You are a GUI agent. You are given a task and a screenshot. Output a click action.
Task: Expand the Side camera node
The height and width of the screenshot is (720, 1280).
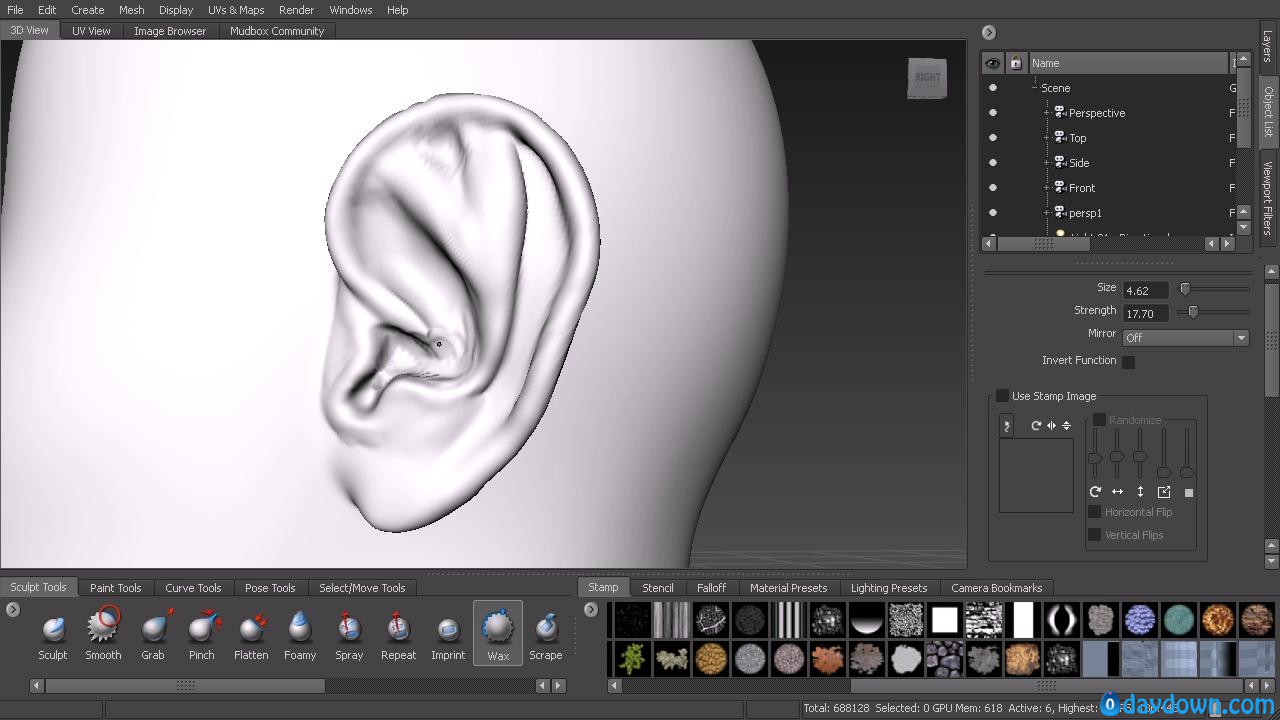tap(1046, 163)
